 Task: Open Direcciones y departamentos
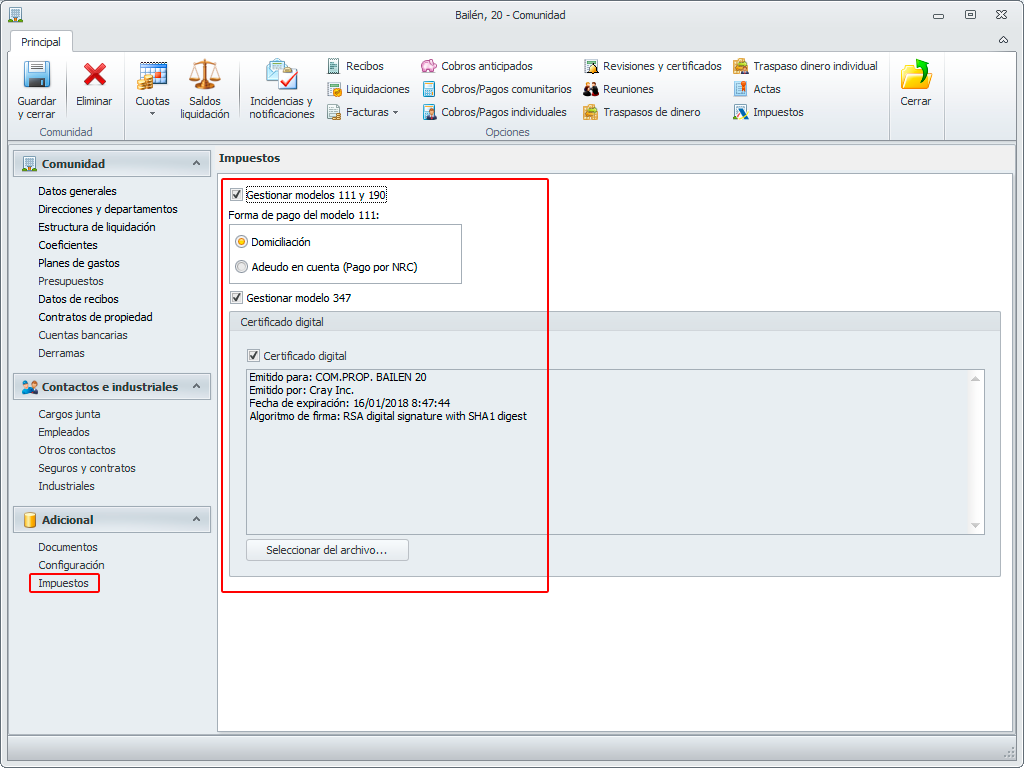point(108,209)
